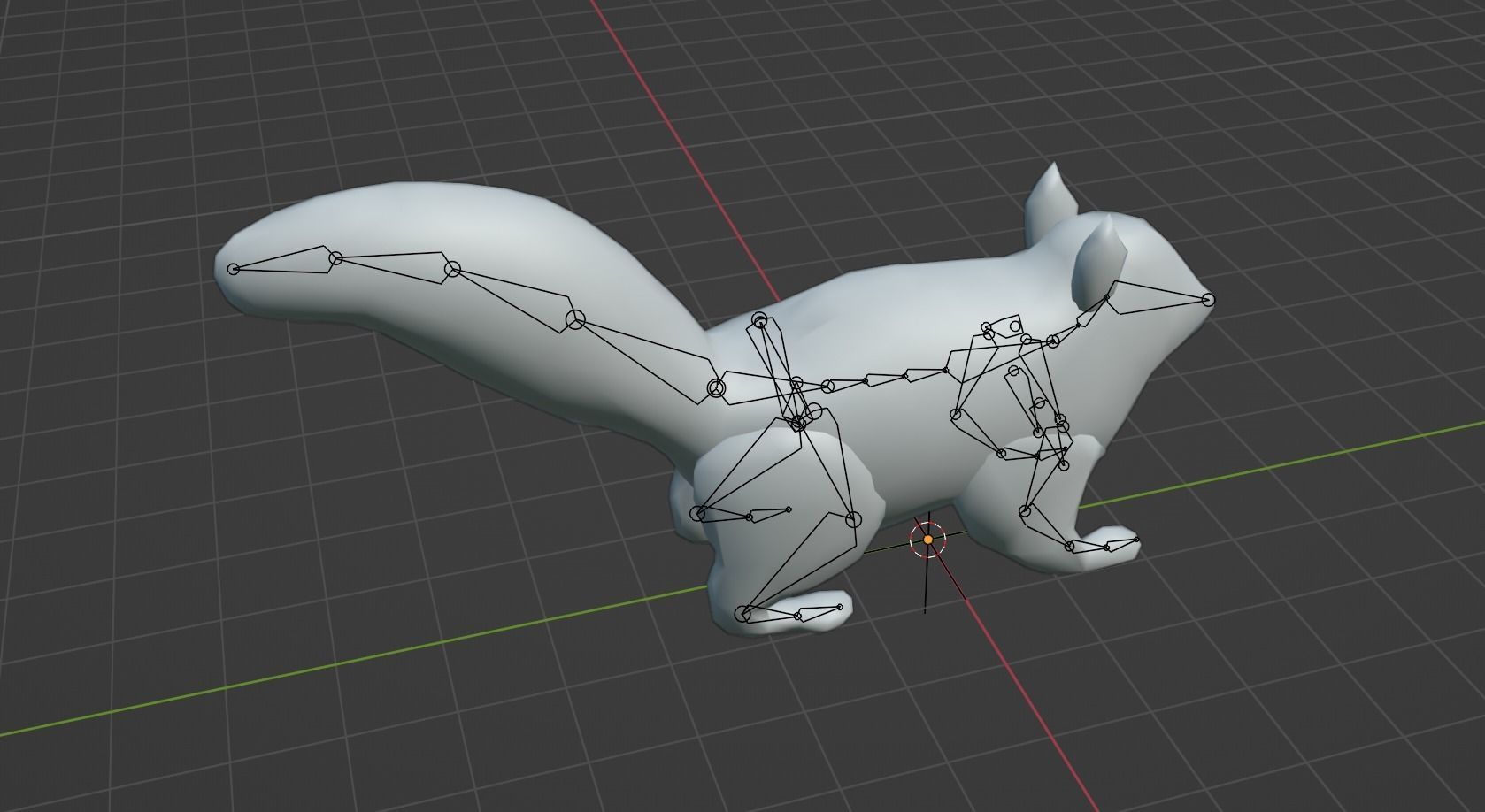Select the topmost hip bone joint
Screen dimensions: 1485x812
[759, 320]
